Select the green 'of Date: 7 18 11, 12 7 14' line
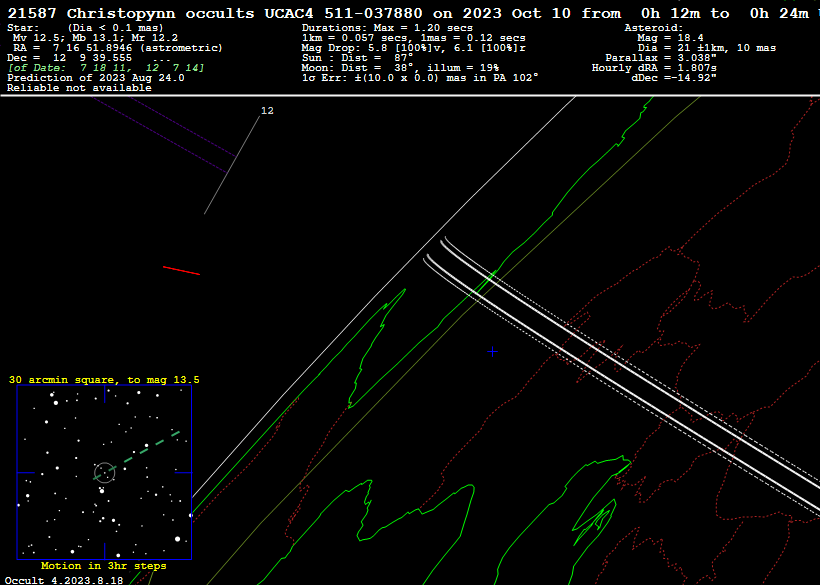Image resolution: width=820 pixels, height=585 pixels. tap(106, 68)
